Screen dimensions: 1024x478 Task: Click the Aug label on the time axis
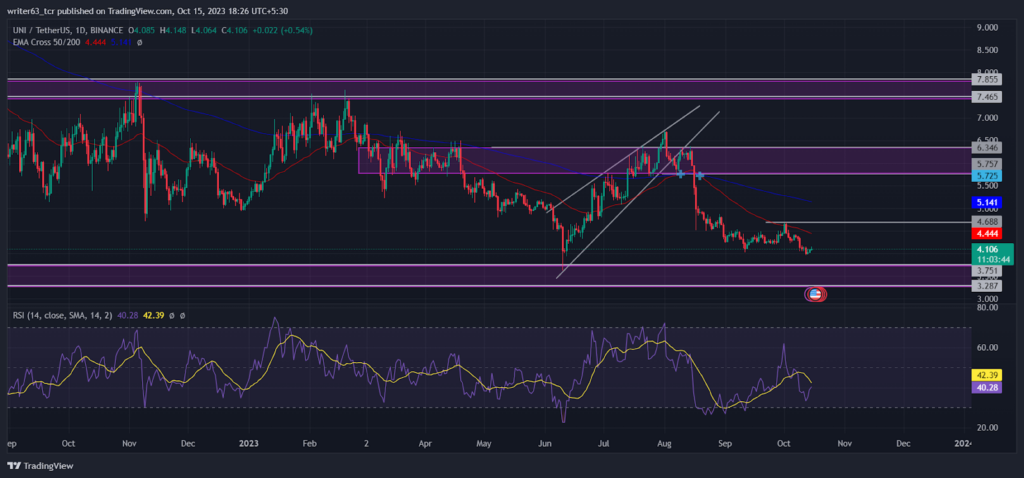pos(664,443)
